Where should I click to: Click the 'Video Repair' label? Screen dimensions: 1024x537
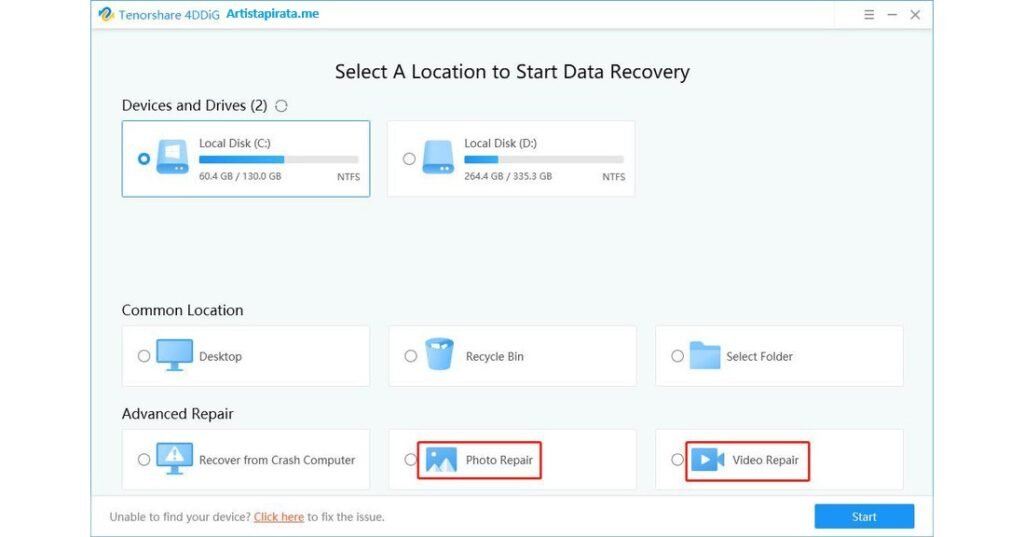click(x=765, y=460)
